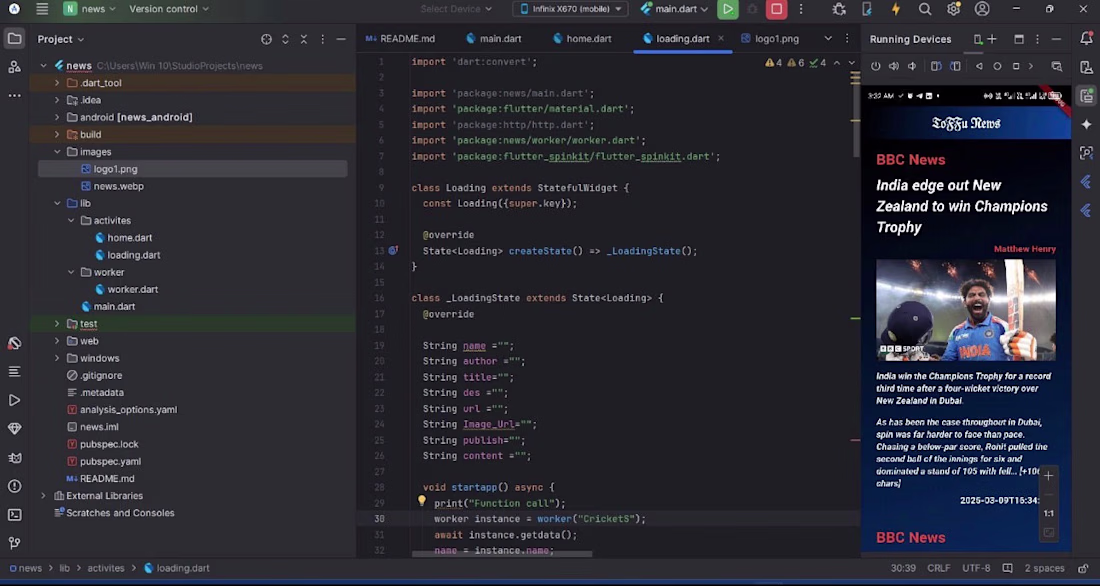Run the app with the green play button

coord(727,9)
